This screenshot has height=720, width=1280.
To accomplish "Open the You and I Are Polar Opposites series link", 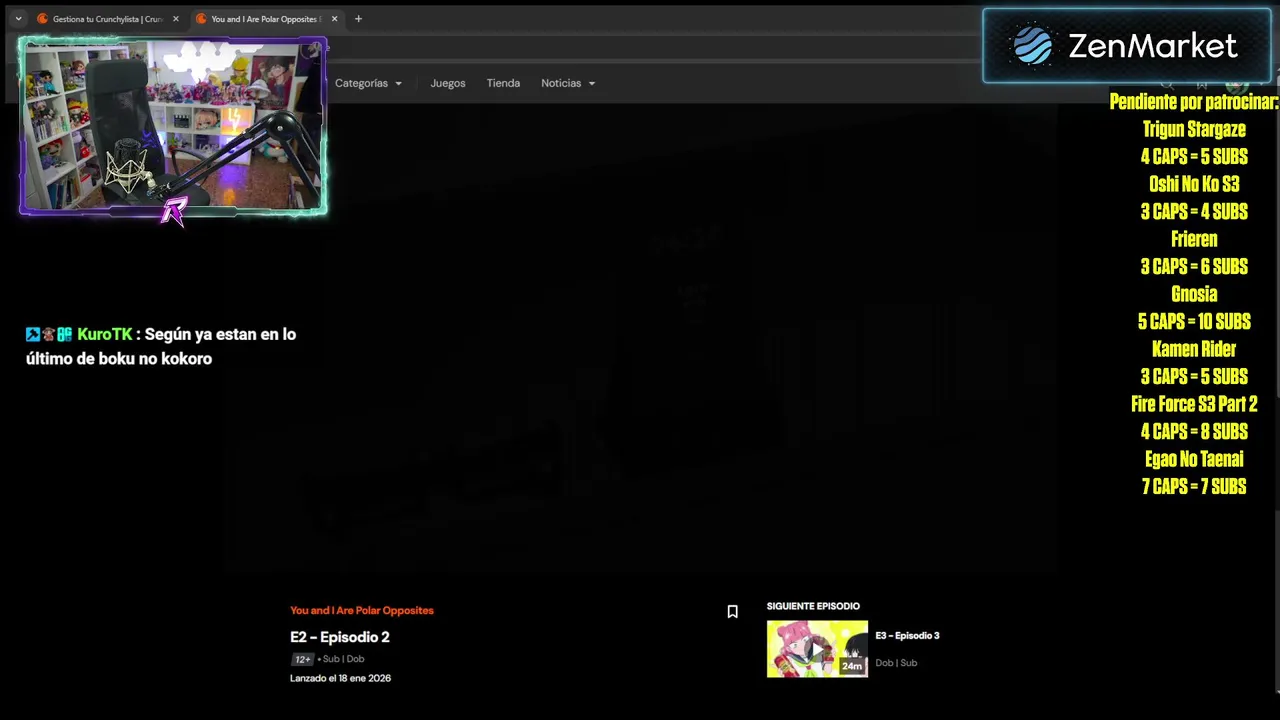I will point(362,610).
